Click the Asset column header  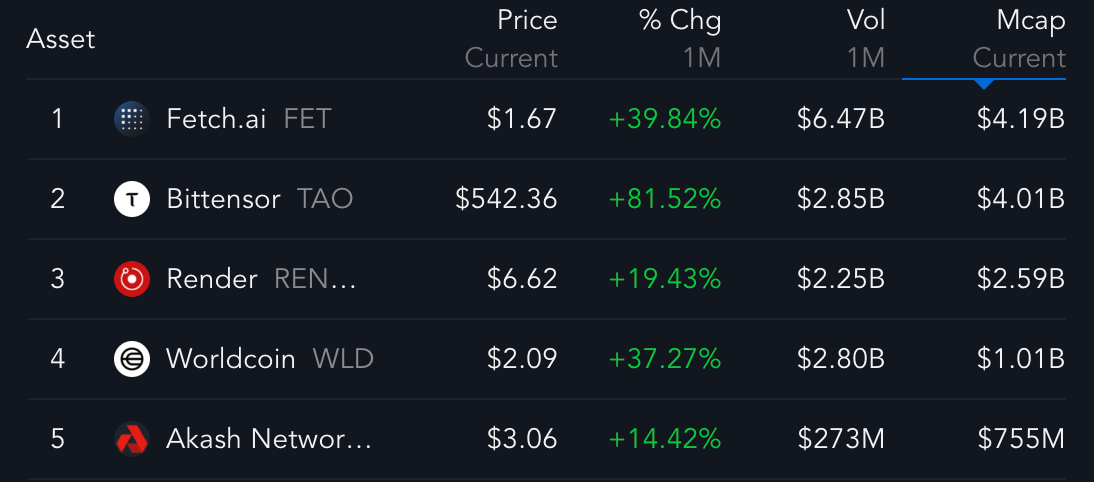[60, 39]
